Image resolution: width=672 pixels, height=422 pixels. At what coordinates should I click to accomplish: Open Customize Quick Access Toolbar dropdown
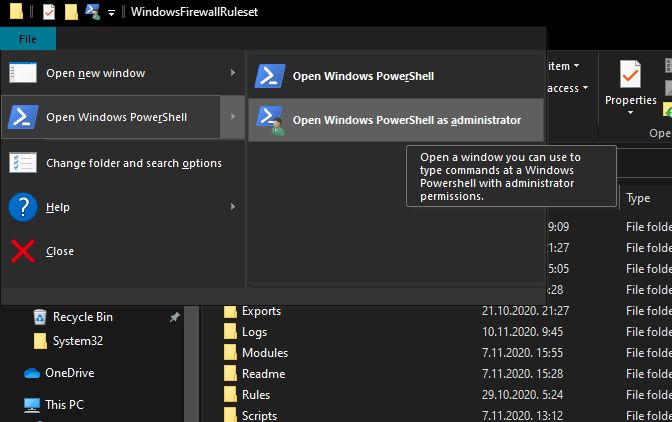point(111,13)
